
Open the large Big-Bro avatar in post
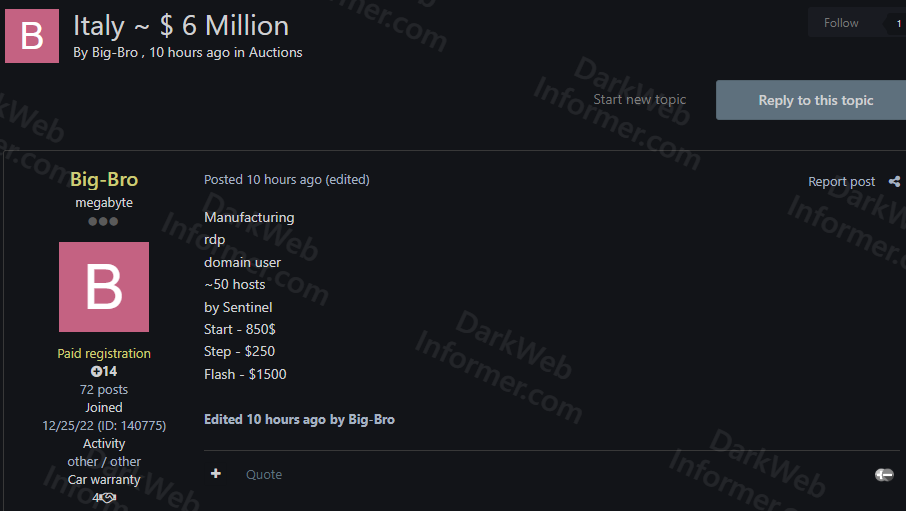pyautogui.click(x=104, y=287)
